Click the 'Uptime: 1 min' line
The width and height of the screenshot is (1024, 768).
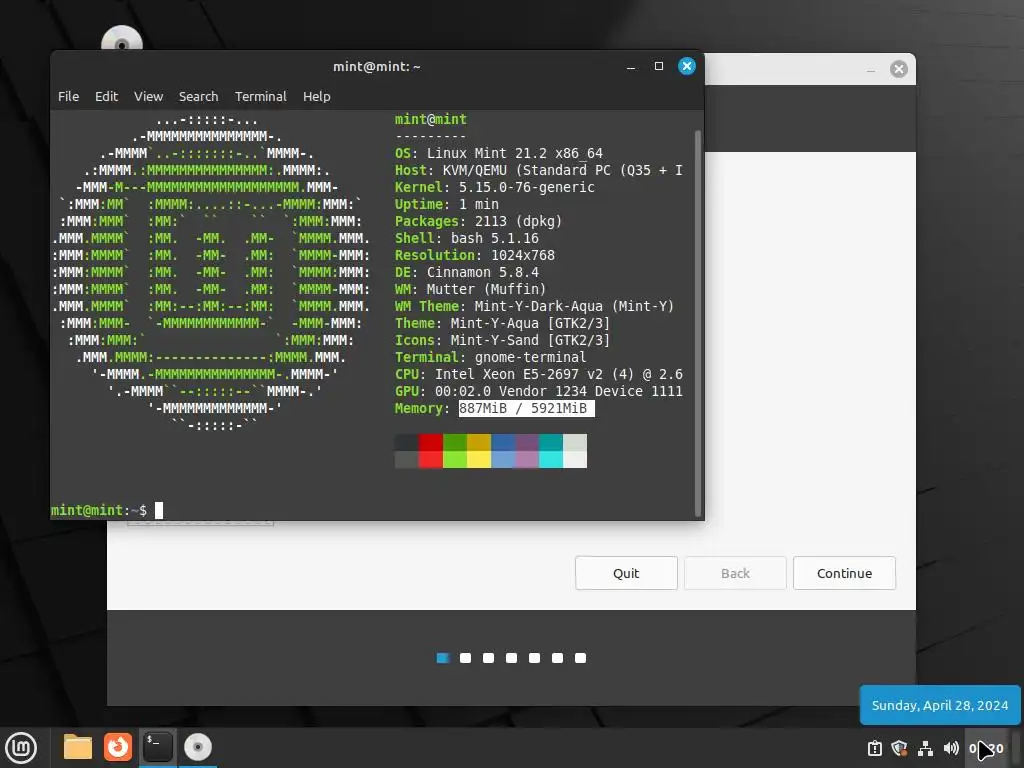(447, 204)
